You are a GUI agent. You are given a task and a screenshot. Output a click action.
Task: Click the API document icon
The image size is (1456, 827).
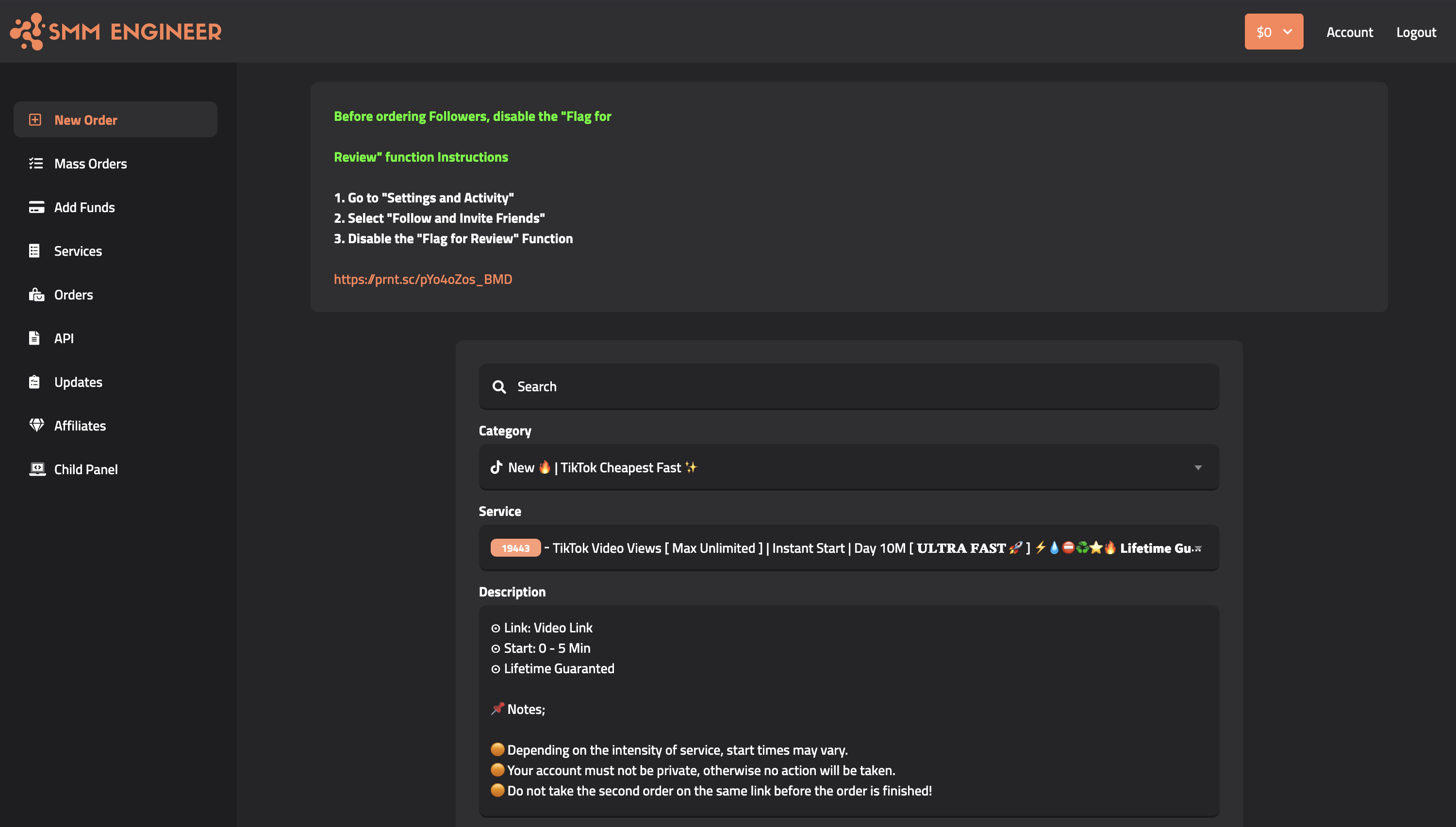(34, 339)
